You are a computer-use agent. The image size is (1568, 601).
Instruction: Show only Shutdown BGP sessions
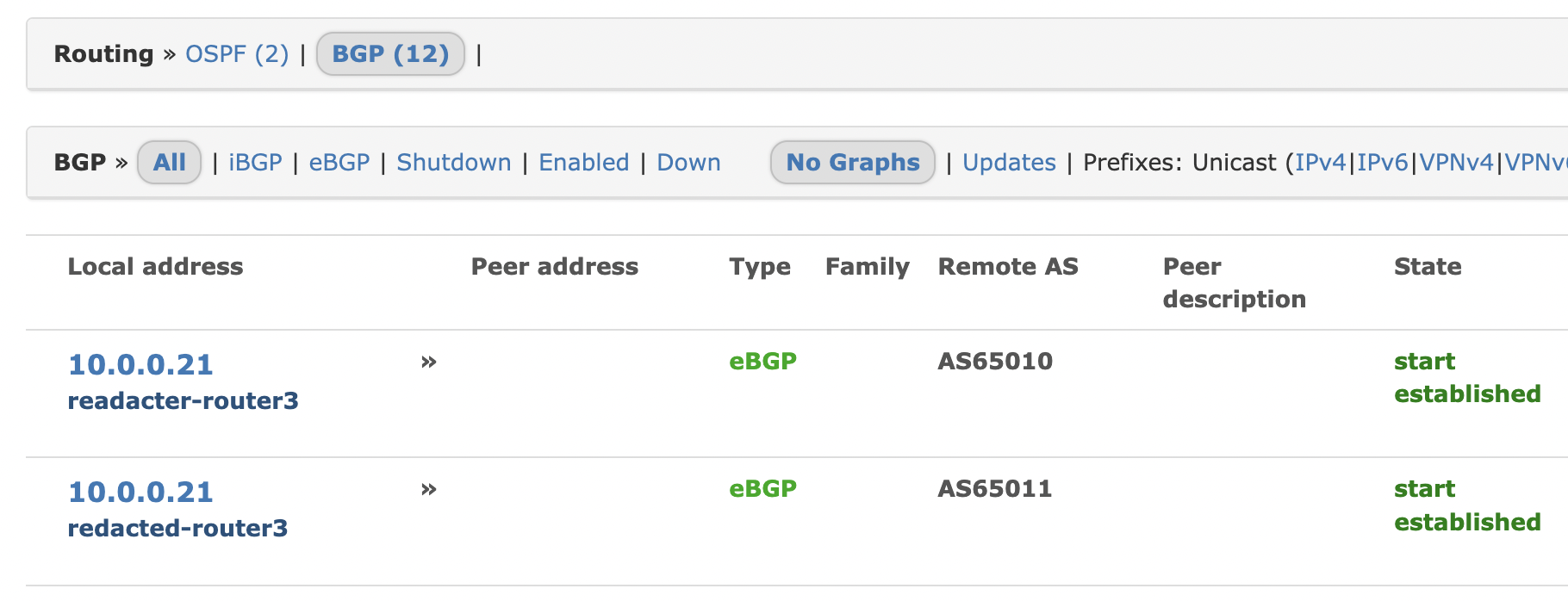coord(453,162)
